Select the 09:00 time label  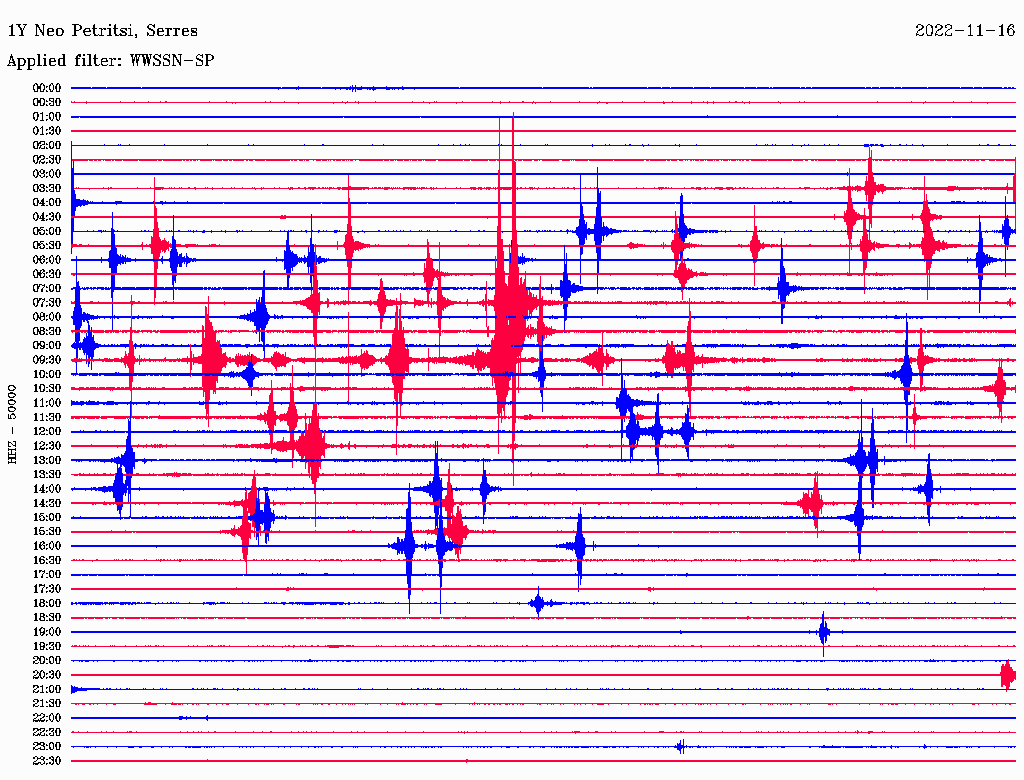tap(46, 346)
